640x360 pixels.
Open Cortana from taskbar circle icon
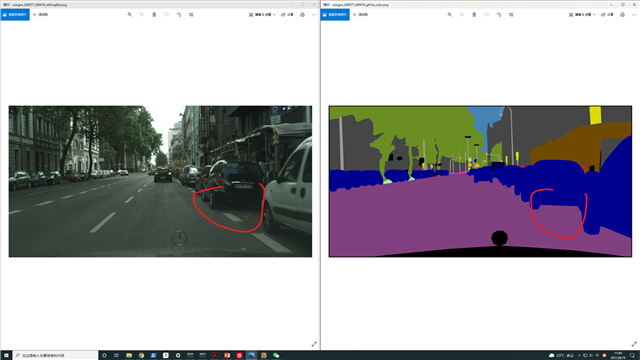click(104, 356)
